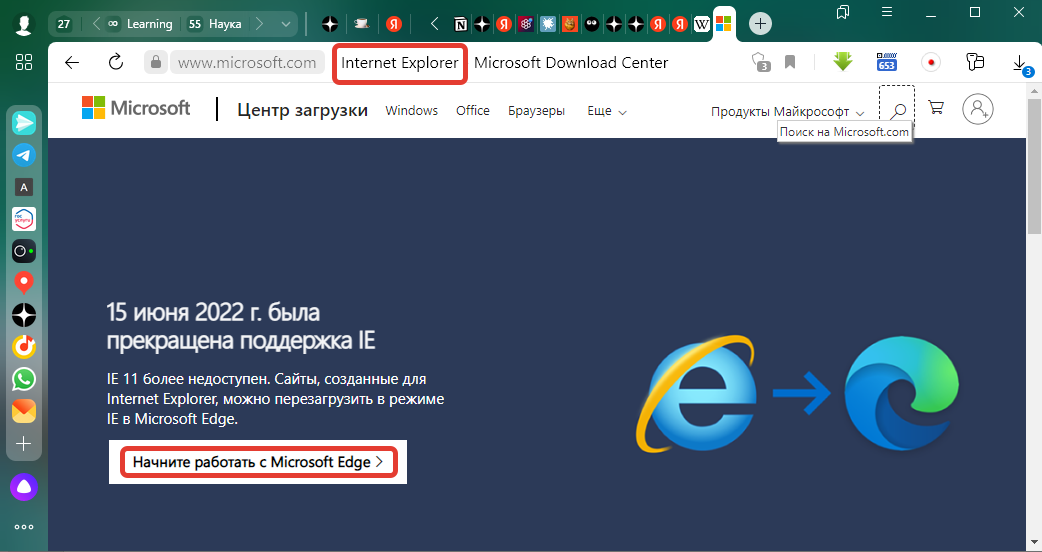The image size is (1042, 552).
Task: Switch to the Notion tab
Action: (x=461, y=25)
